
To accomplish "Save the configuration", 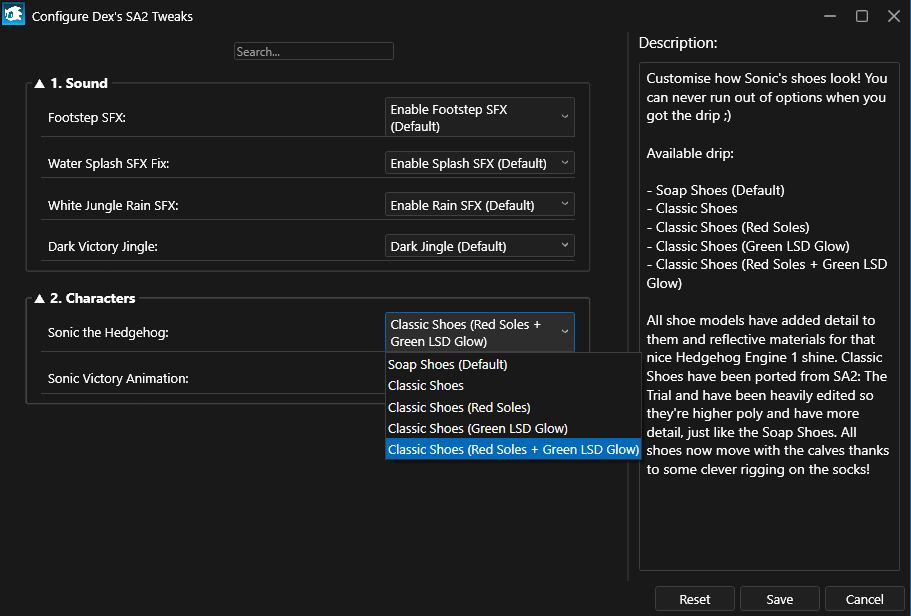I will [780, 599].
